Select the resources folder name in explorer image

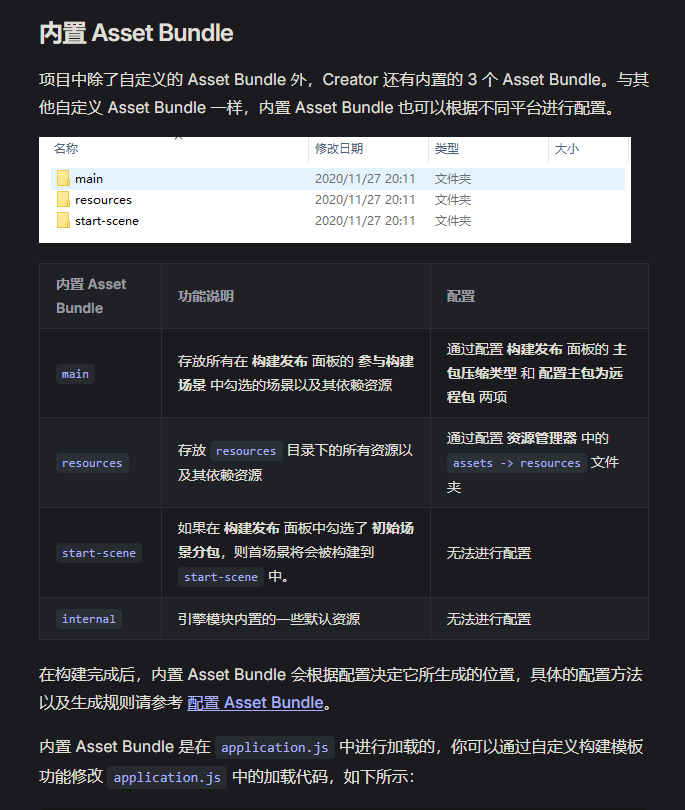(103, 200)
